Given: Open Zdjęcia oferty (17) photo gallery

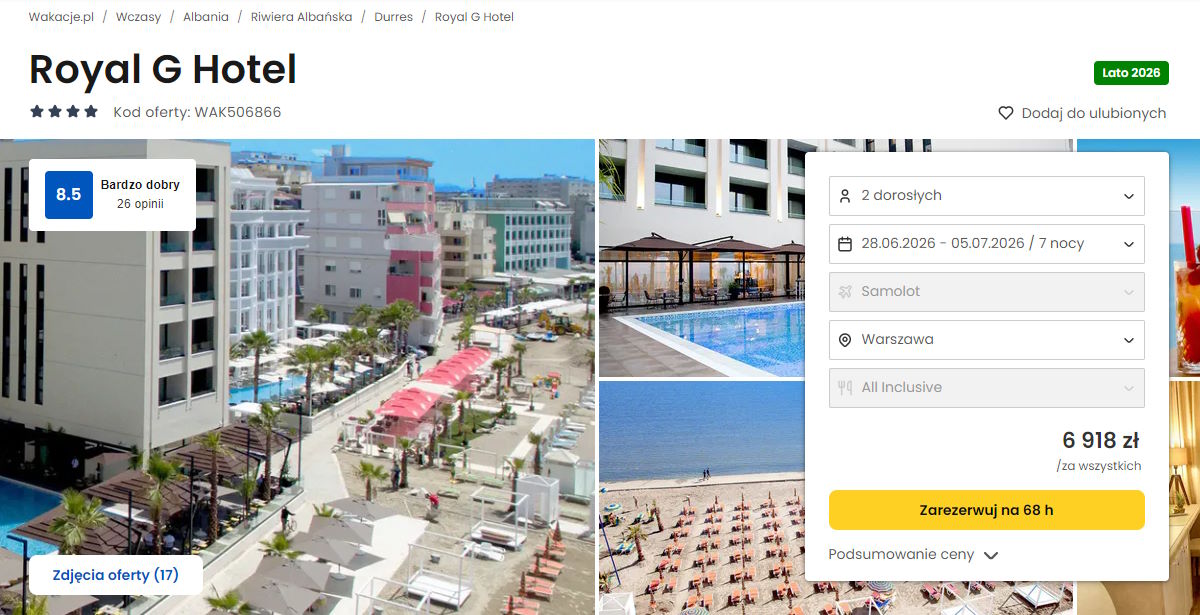Looking at the screenshot, I should (116, 575).
